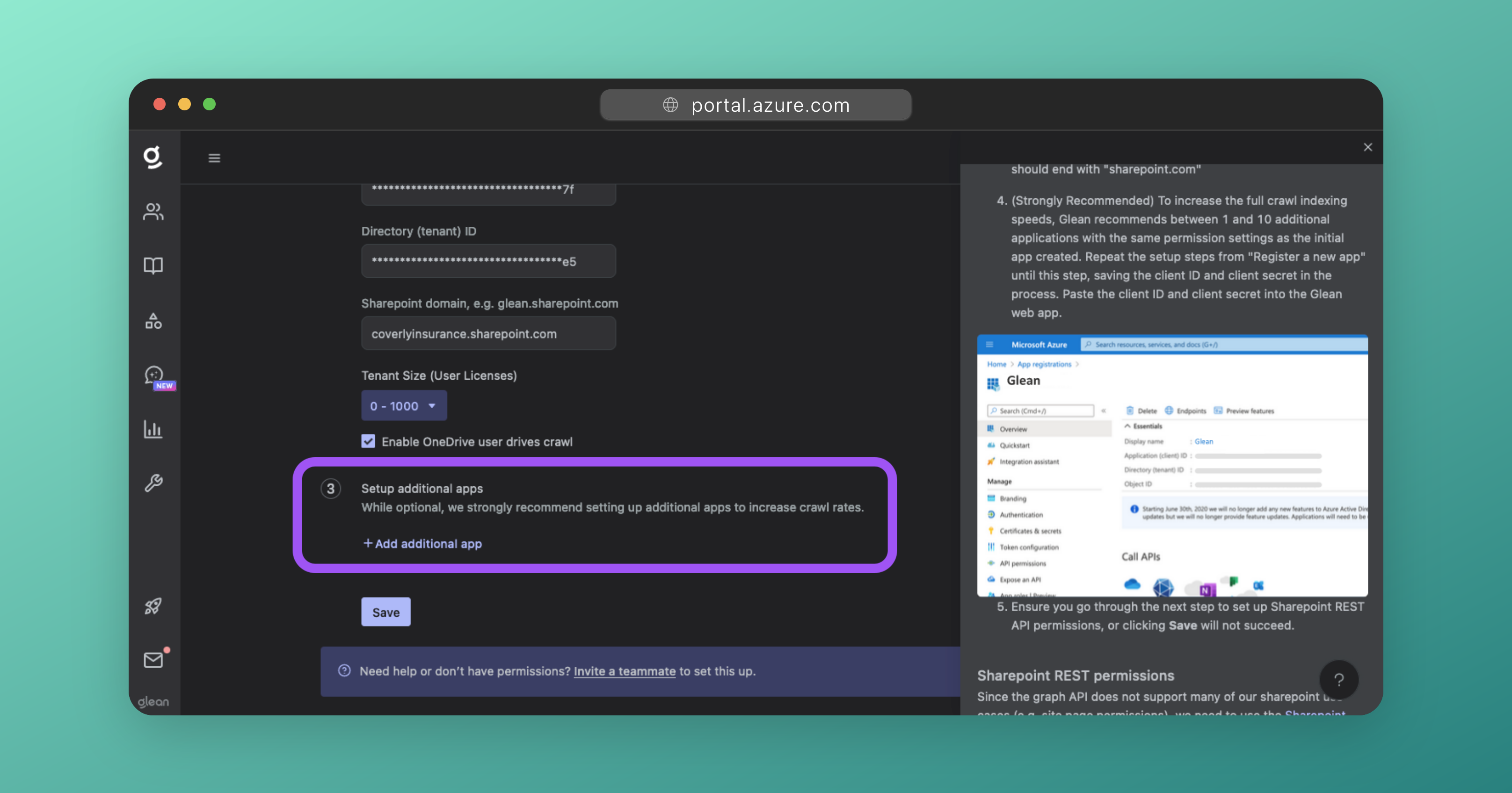
Task: Click the Directory (tenant) ID field
Action: 488,261
